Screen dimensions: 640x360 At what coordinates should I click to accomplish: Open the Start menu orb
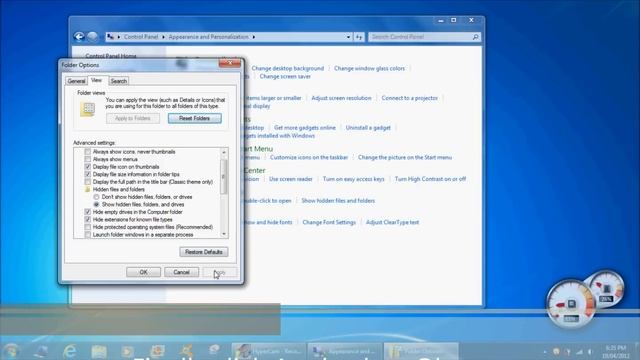(11, 351)
